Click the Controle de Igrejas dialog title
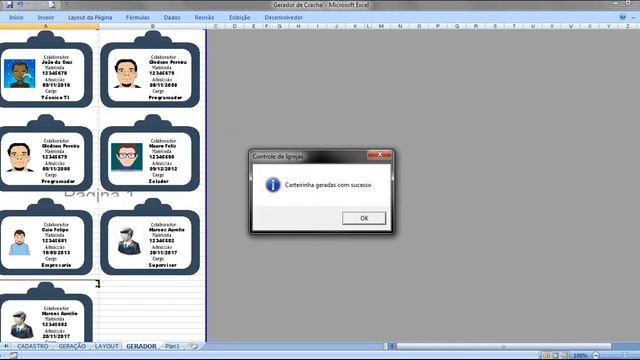This screenshot has height=360, width=640. pos(278,156)
